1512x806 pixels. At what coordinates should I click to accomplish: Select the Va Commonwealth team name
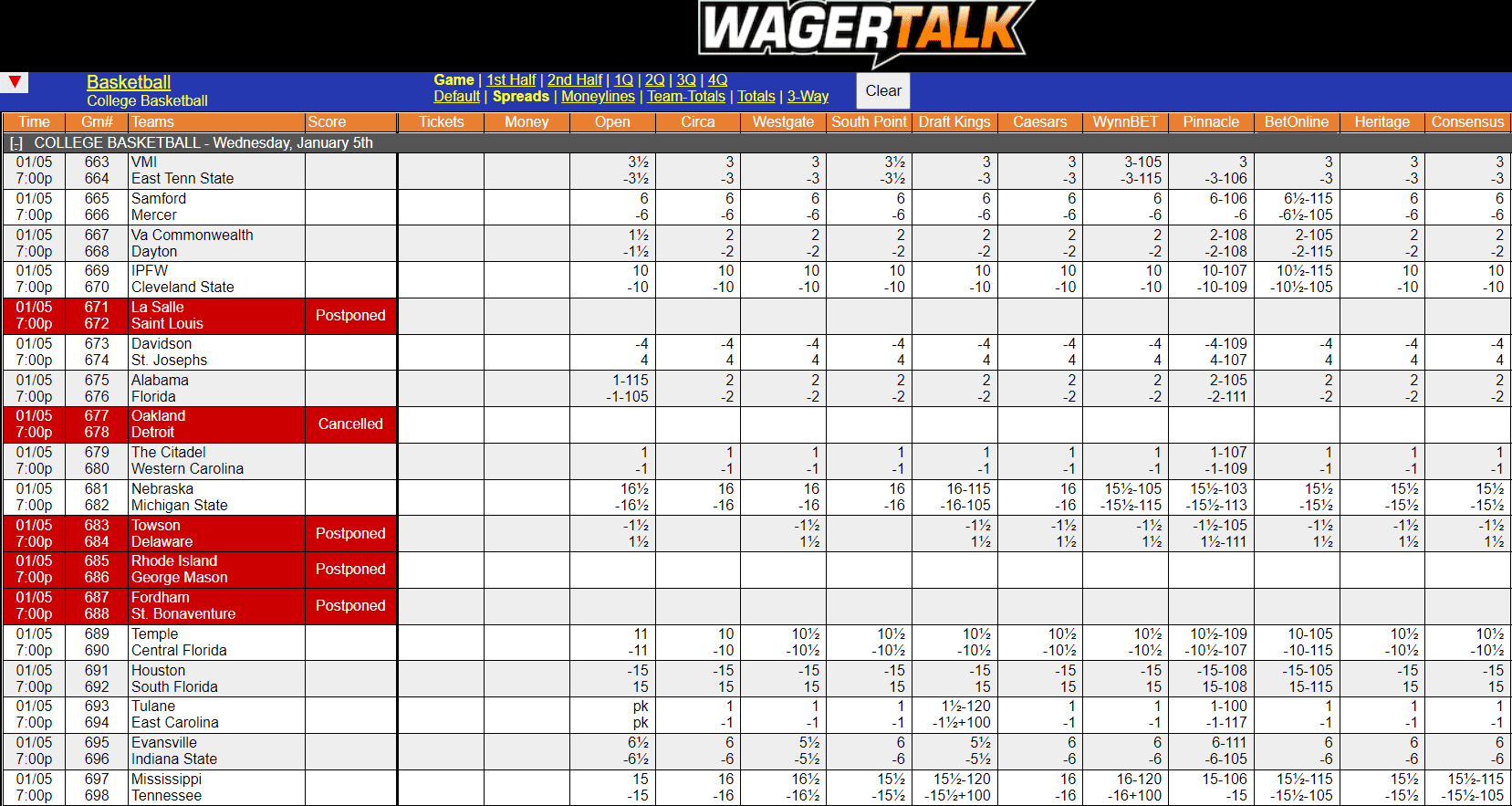[x=193, y=236]
